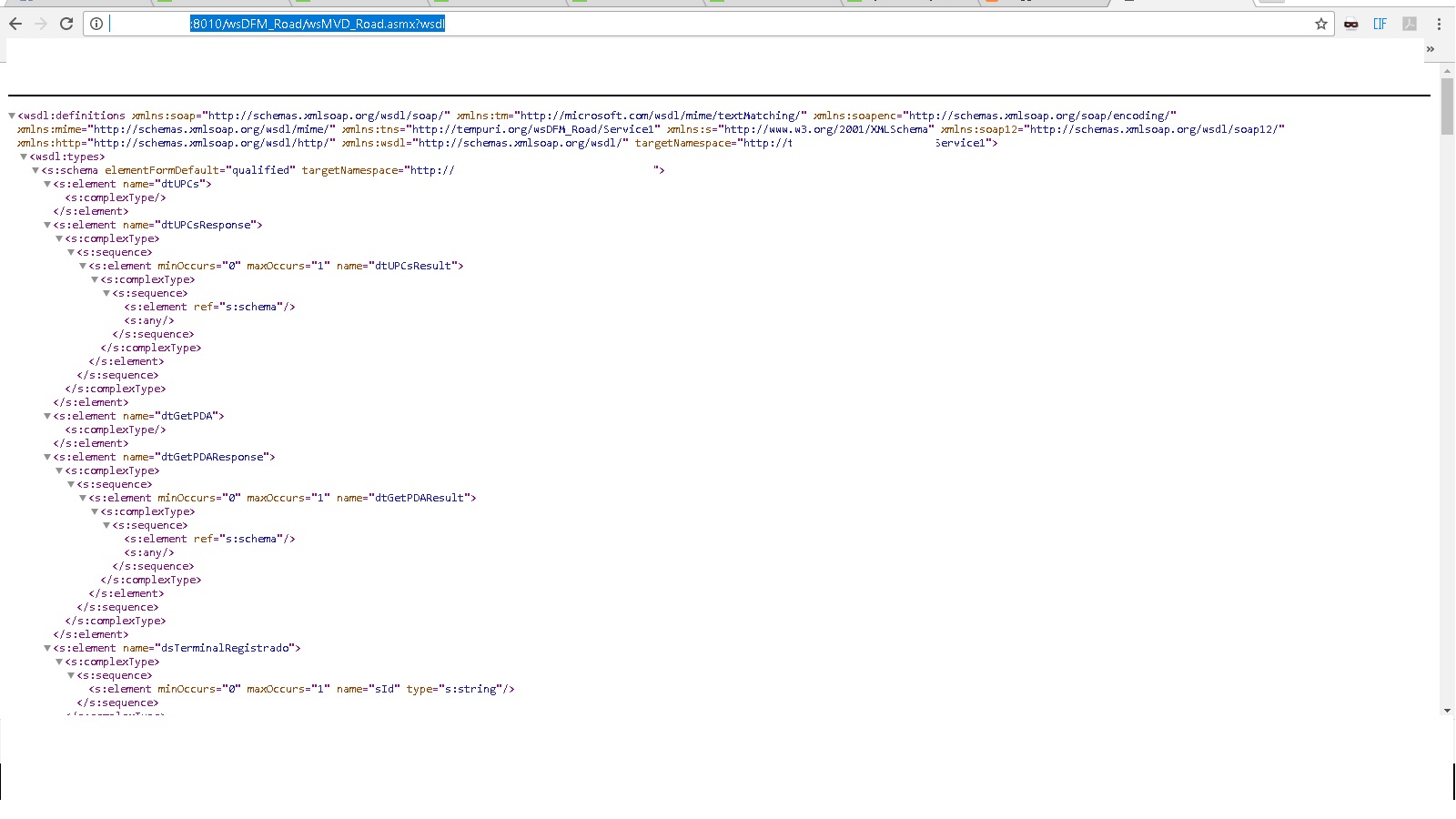
Task: Collapse the dtUPCs element node
Action: click(x=47, y=184)
